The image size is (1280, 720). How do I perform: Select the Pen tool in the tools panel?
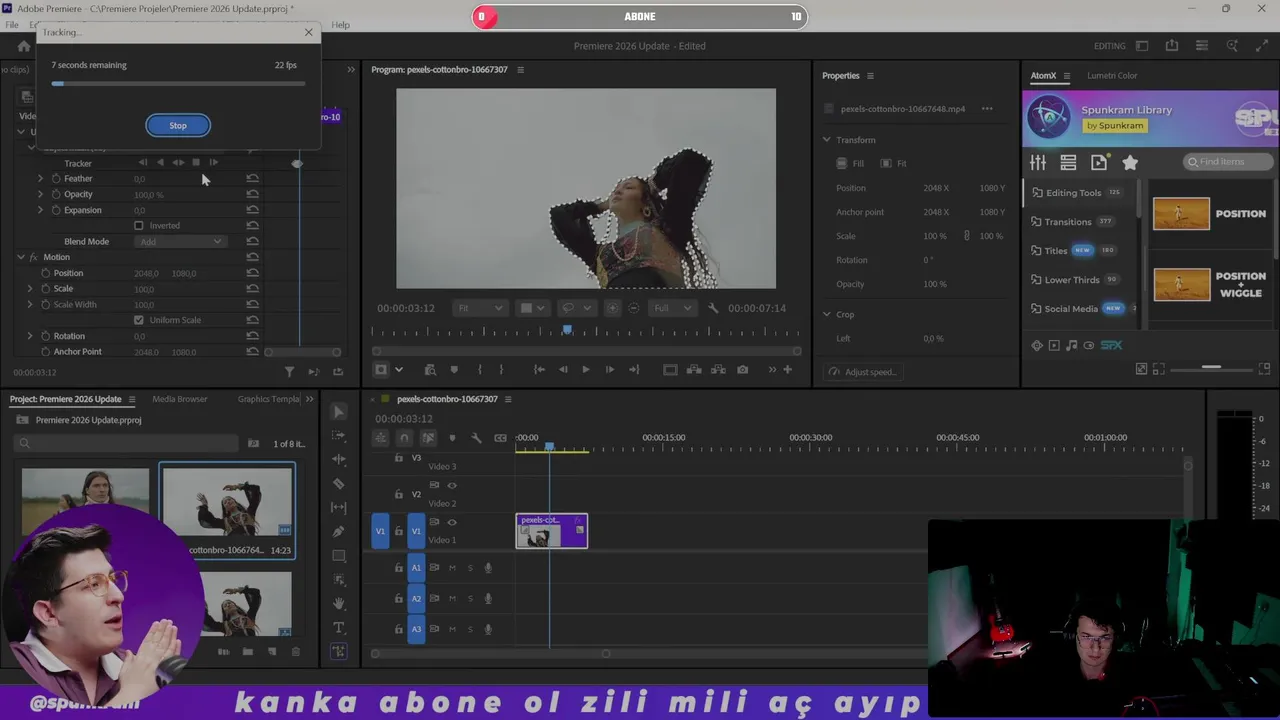(339, 532)
